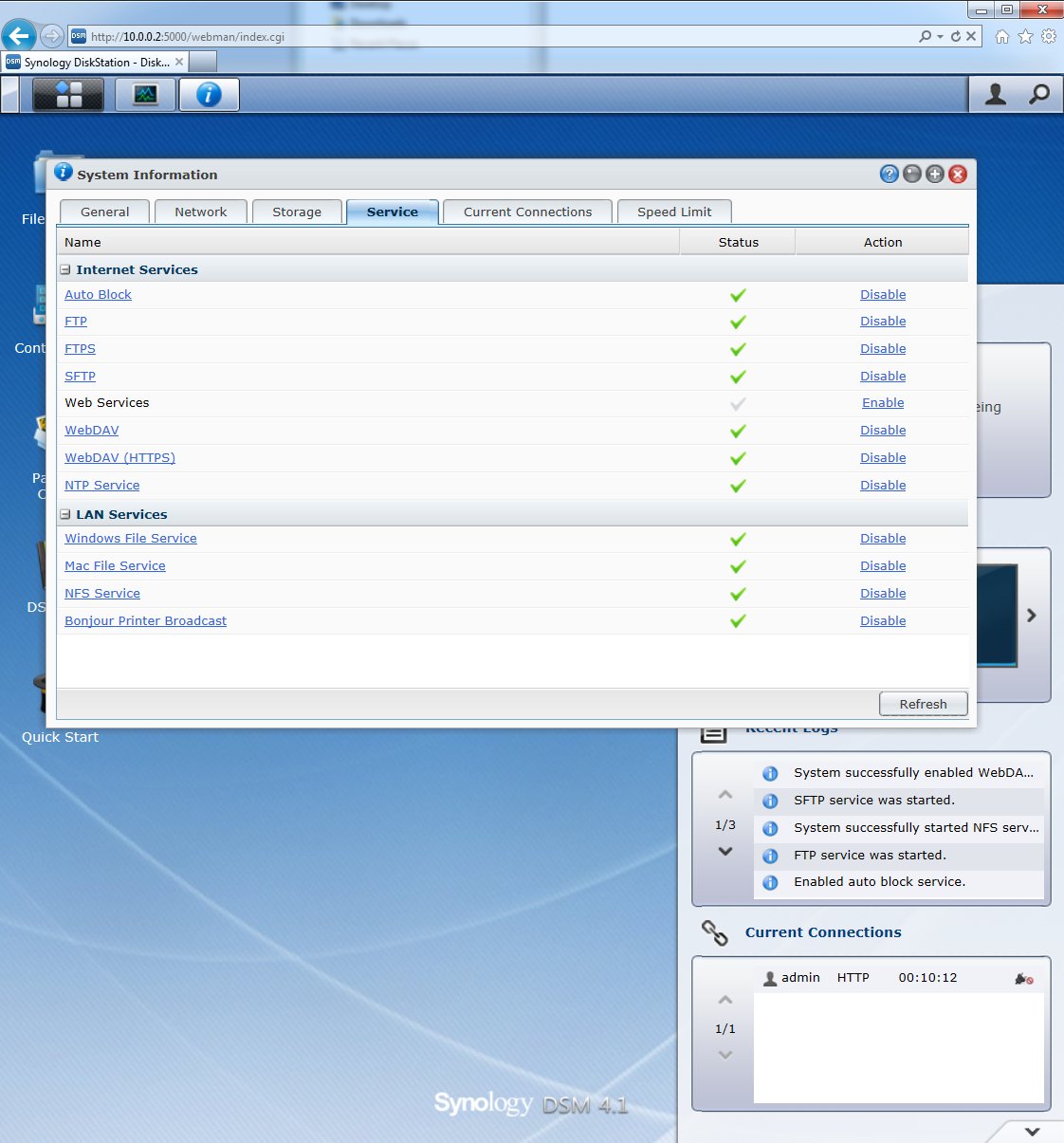Open the address bar search dropdown
The image size is (1064, 1143).
click(940, 36)
